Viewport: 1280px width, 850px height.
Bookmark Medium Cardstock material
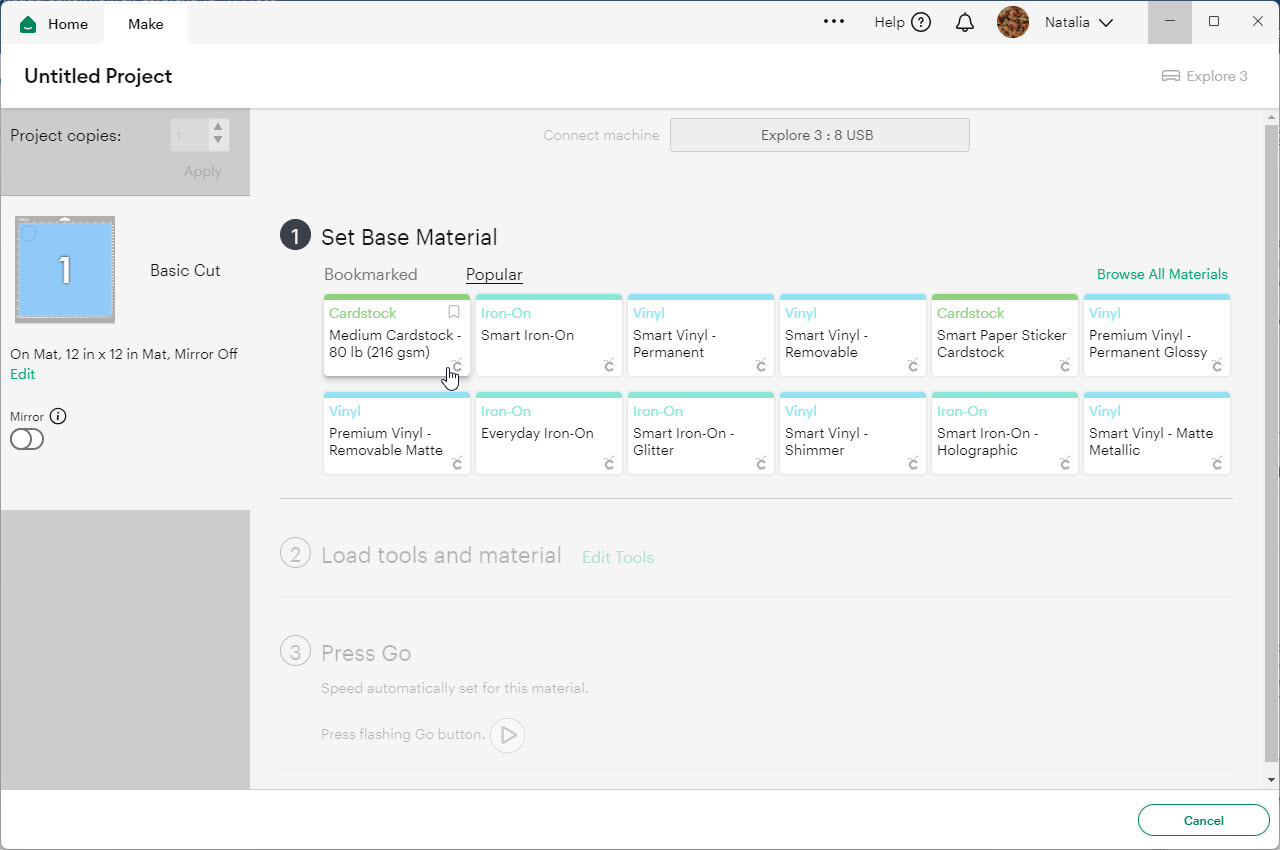(454, 313)
